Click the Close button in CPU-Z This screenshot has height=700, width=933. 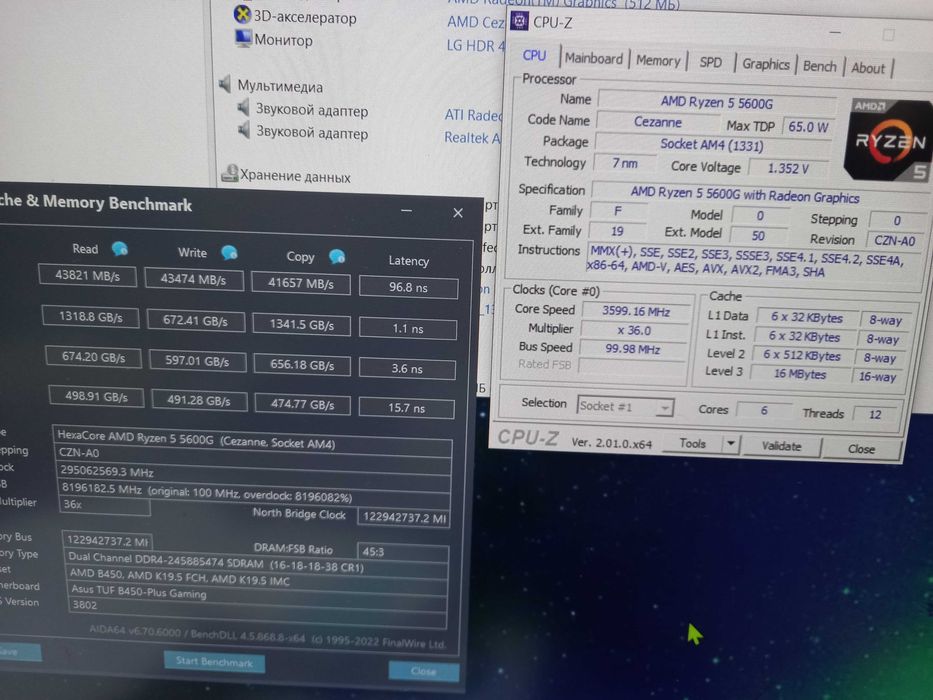[861, 449]
